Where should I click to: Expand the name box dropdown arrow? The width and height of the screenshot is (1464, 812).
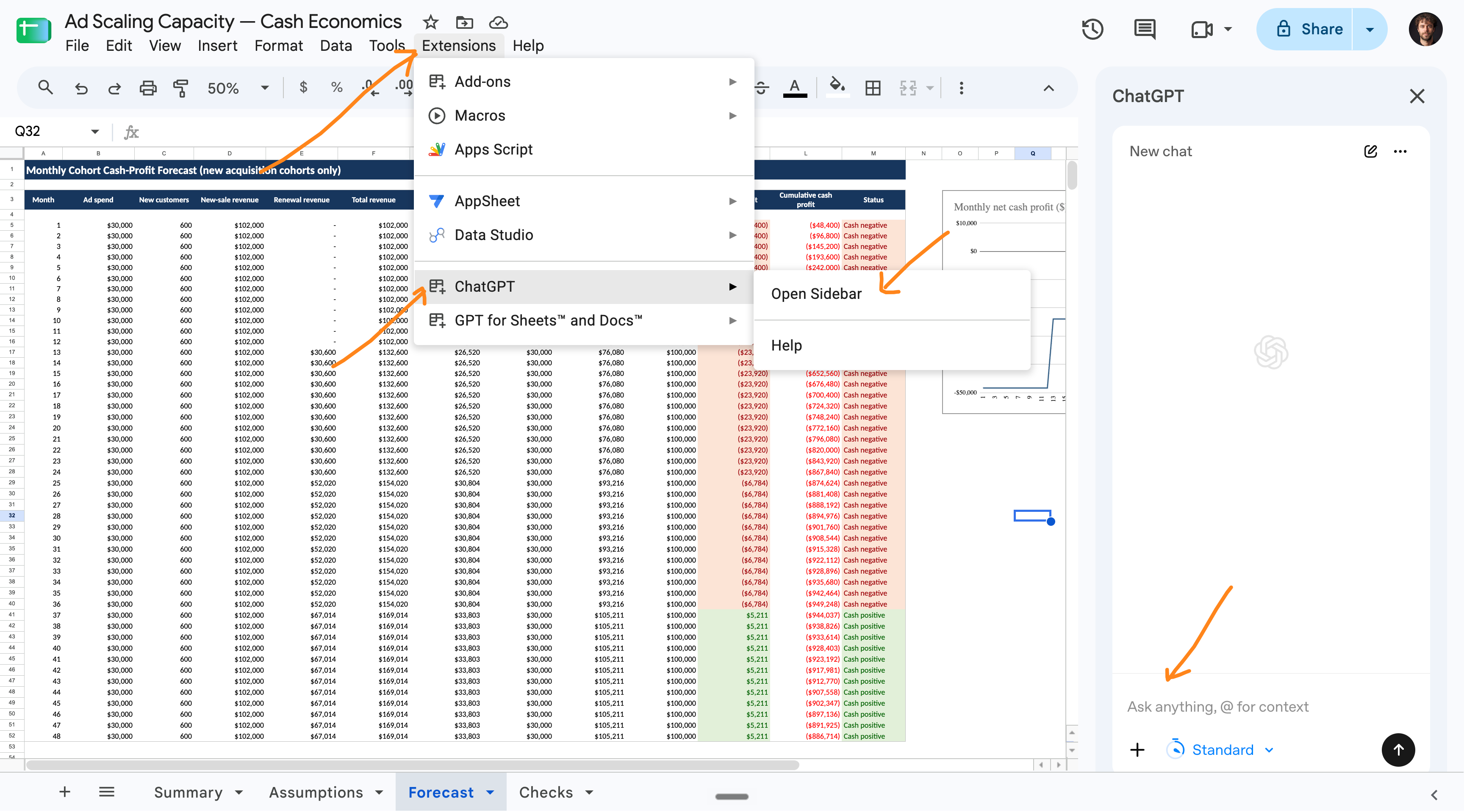click(x=95, y=132)
